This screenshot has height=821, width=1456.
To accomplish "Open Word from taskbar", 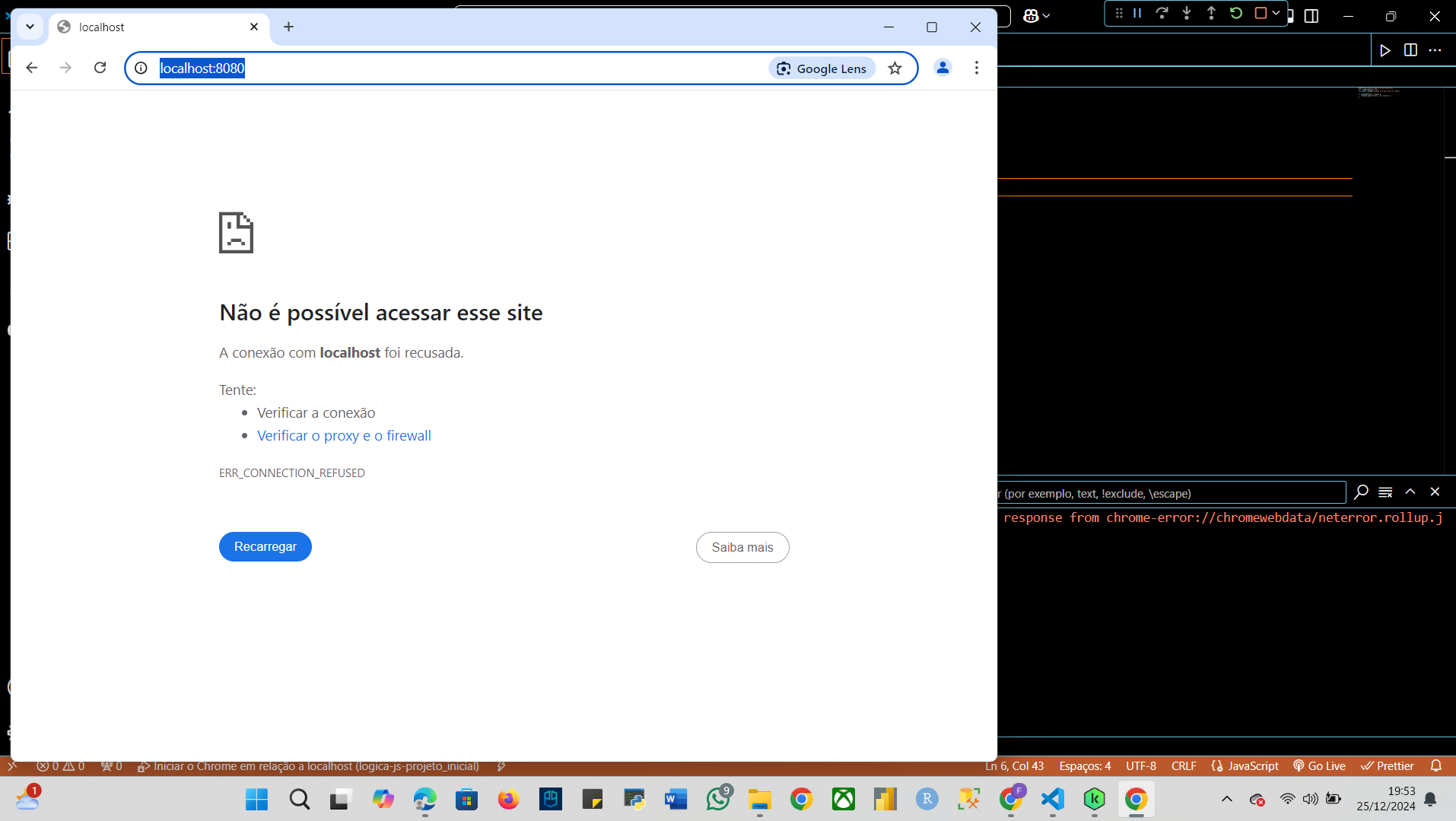I will pyautogui.click(x=676, y=799).
